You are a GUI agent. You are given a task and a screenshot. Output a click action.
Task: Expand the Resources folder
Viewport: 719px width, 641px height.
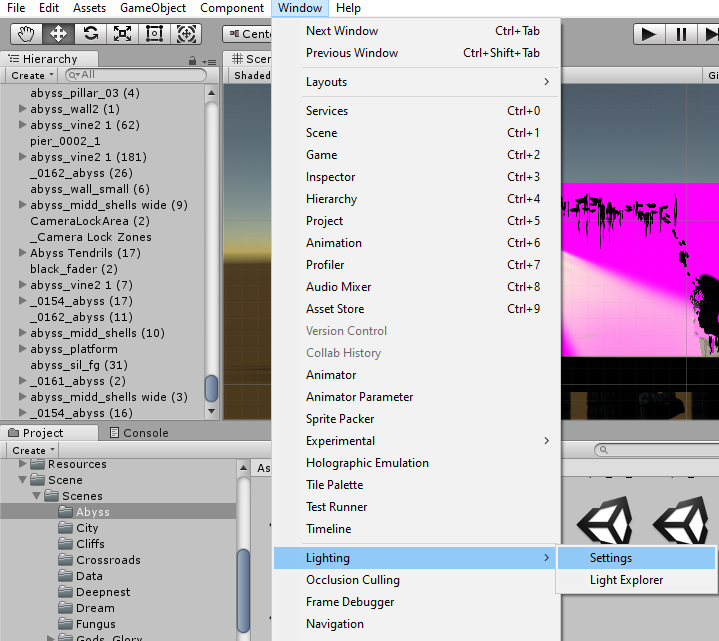coord(22,464)
